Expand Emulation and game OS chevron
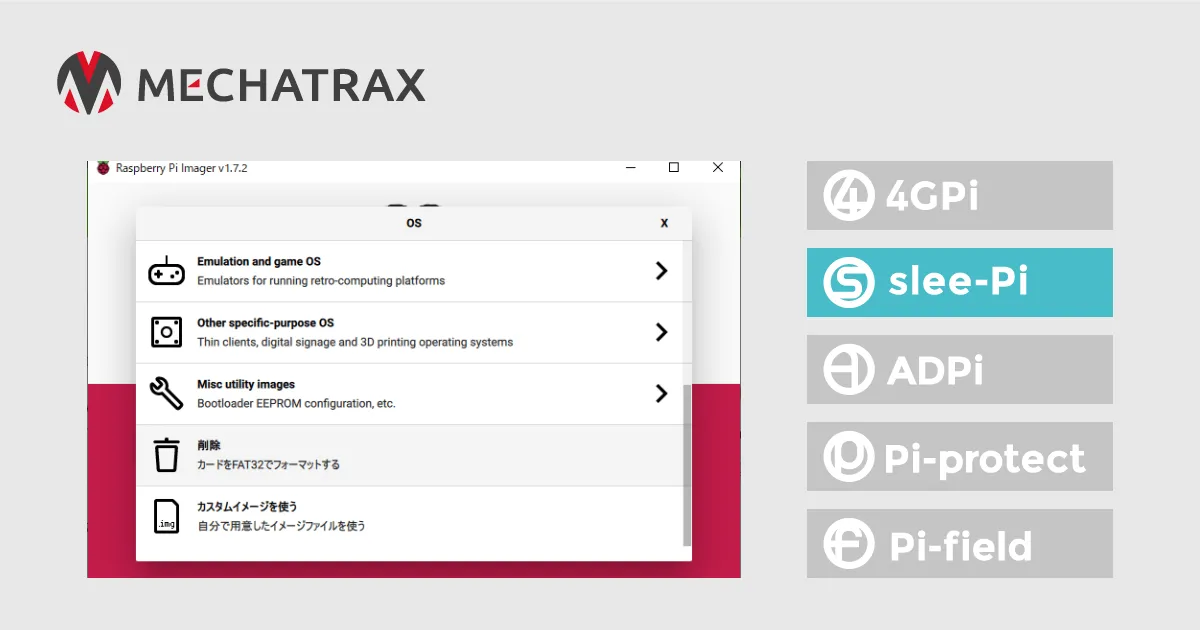1200x630 pixels. 661,271
